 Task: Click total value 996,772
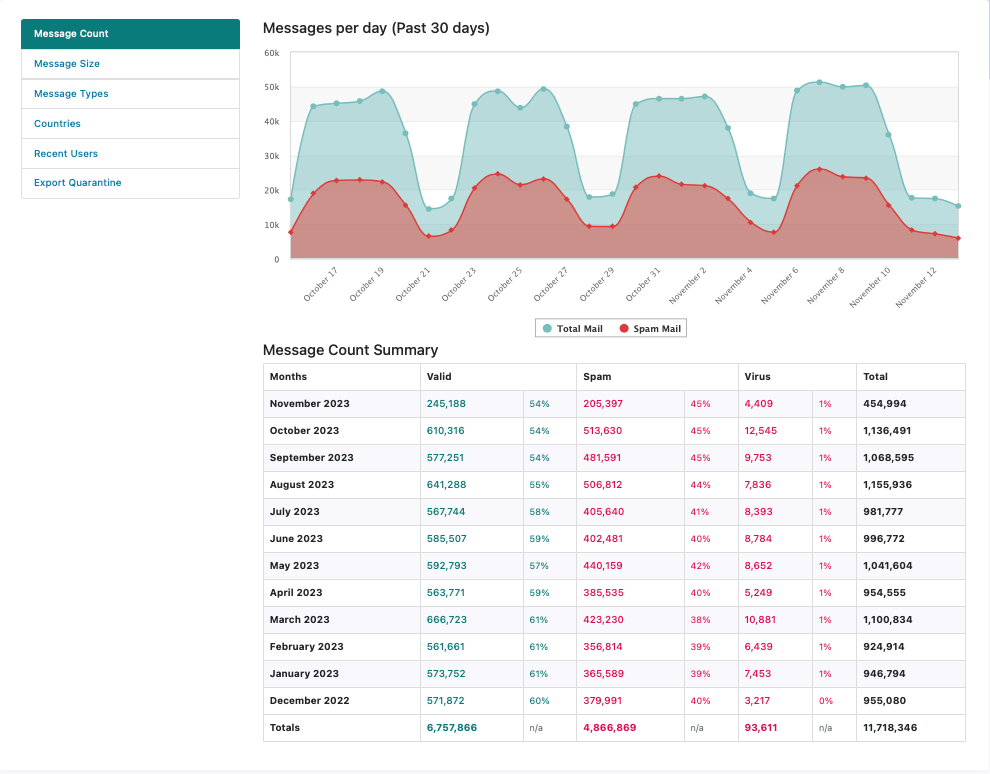click(x=884, y=539)
